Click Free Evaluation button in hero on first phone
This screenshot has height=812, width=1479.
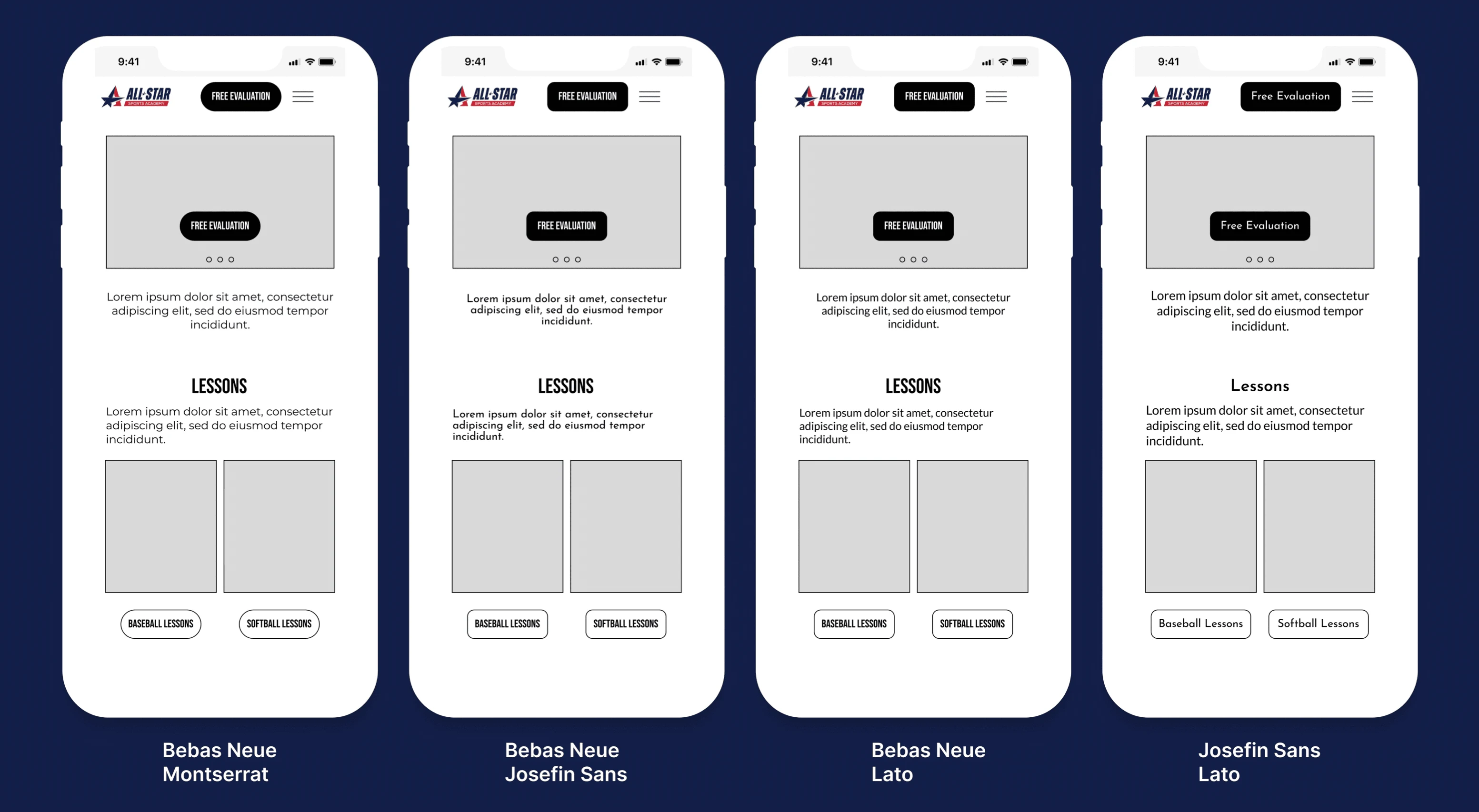(220, 225)
